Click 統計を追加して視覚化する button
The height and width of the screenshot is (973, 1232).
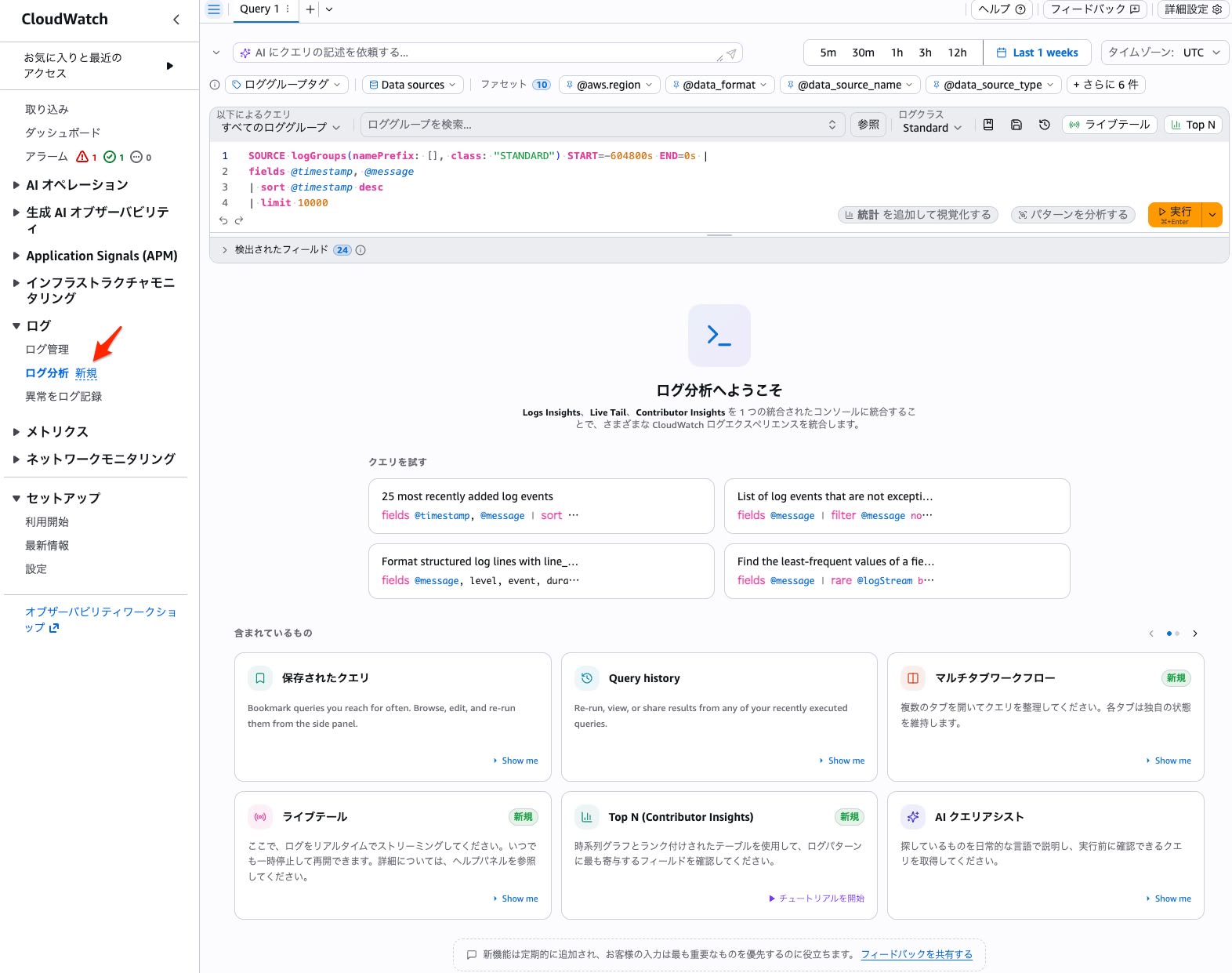[x=918, y=215]
